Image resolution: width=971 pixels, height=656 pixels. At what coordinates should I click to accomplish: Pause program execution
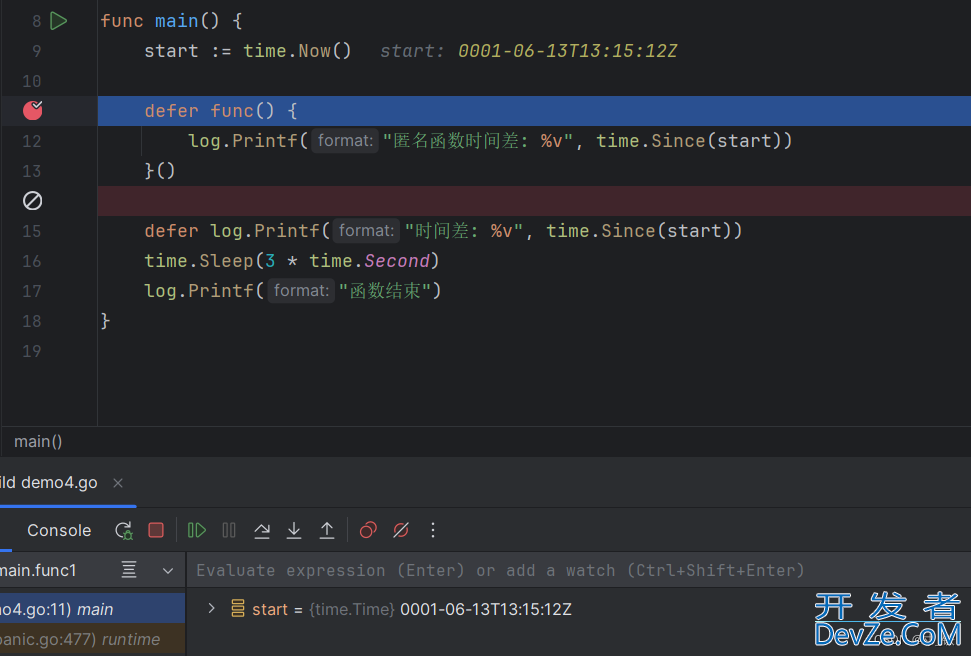(229, 530)
